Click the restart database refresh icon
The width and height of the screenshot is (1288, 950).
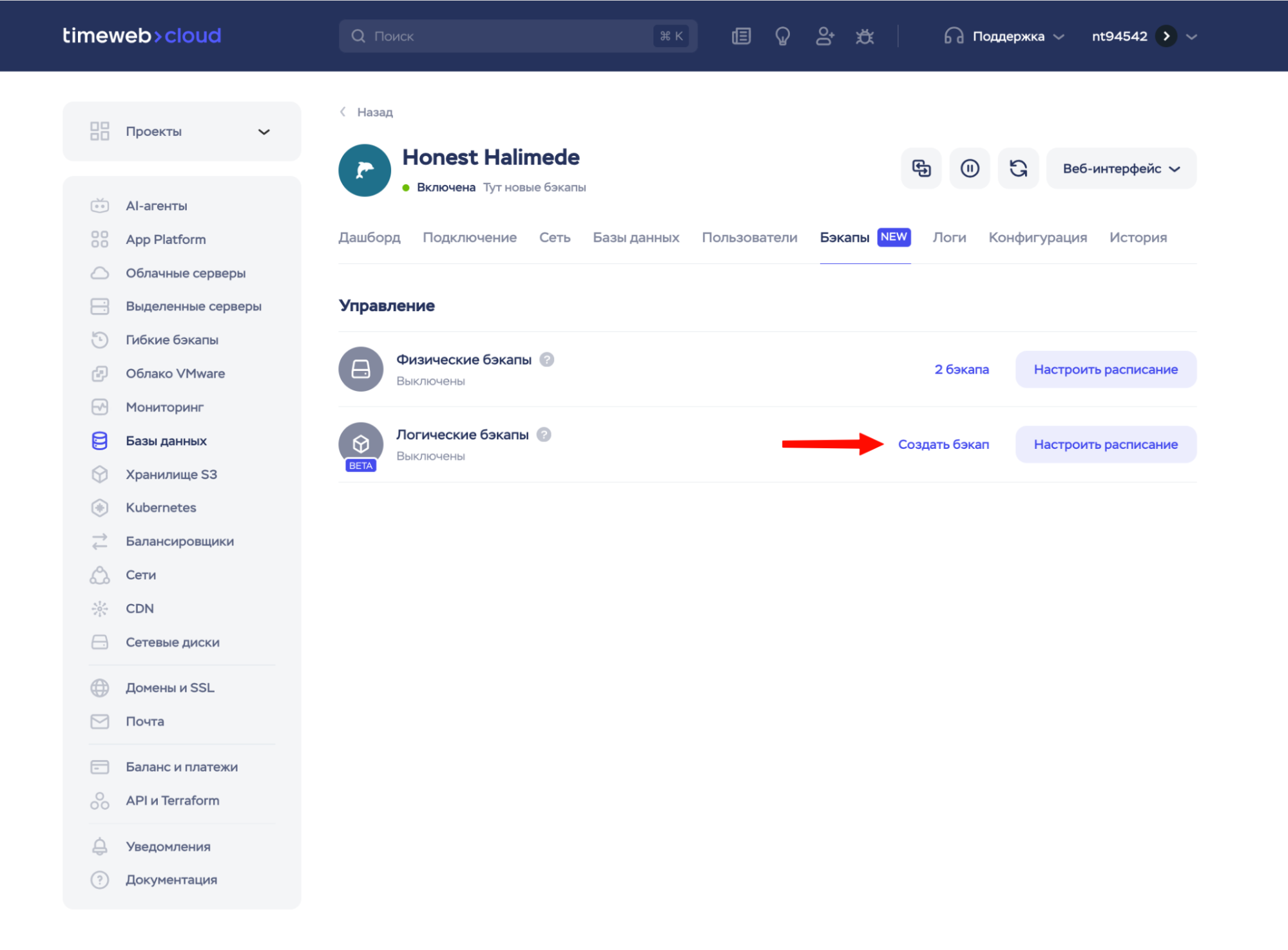click(x=1018, y=169)
